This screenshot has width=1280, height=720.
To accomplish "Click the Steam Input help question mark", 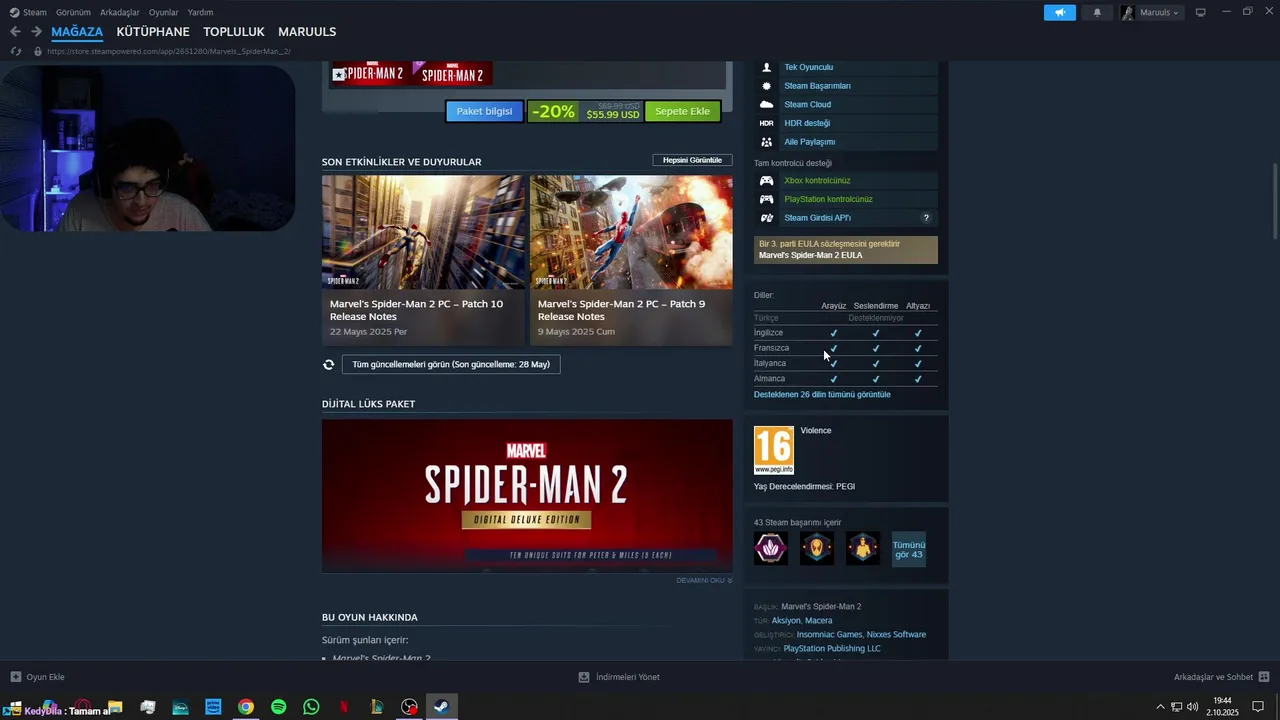I will pos(926,218).
